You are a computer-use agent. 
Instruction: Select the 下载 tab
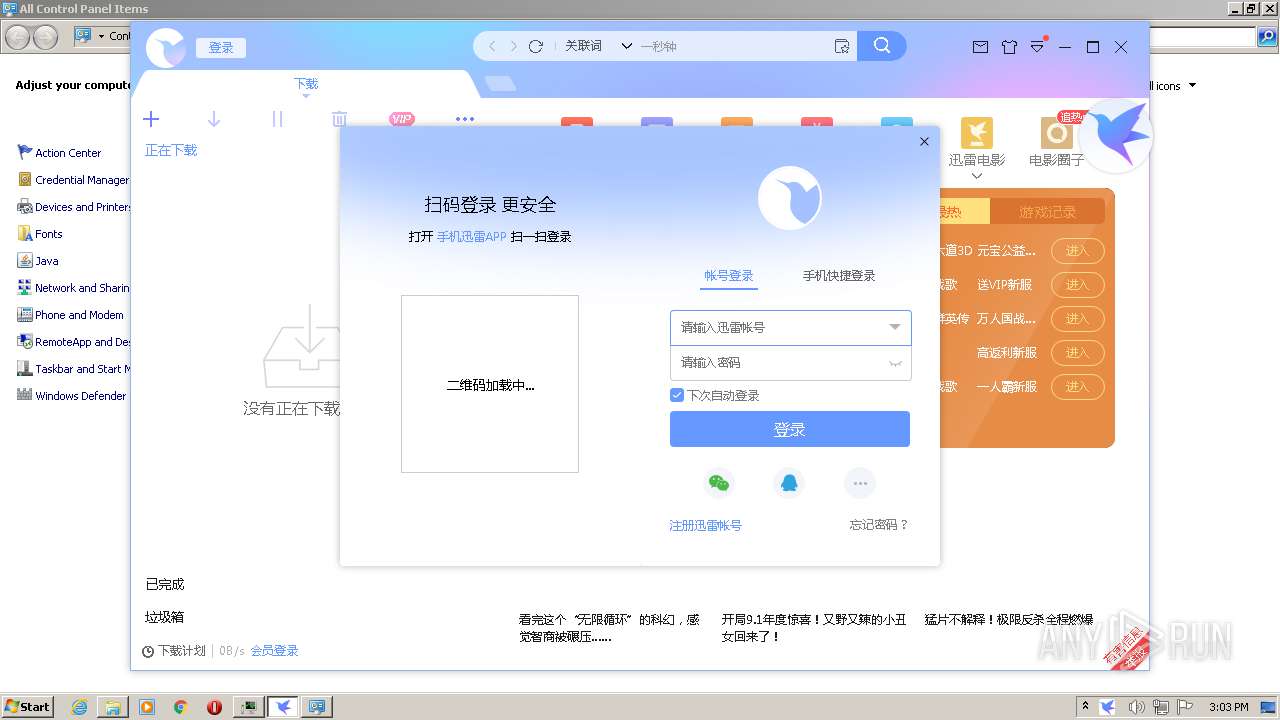306,84
